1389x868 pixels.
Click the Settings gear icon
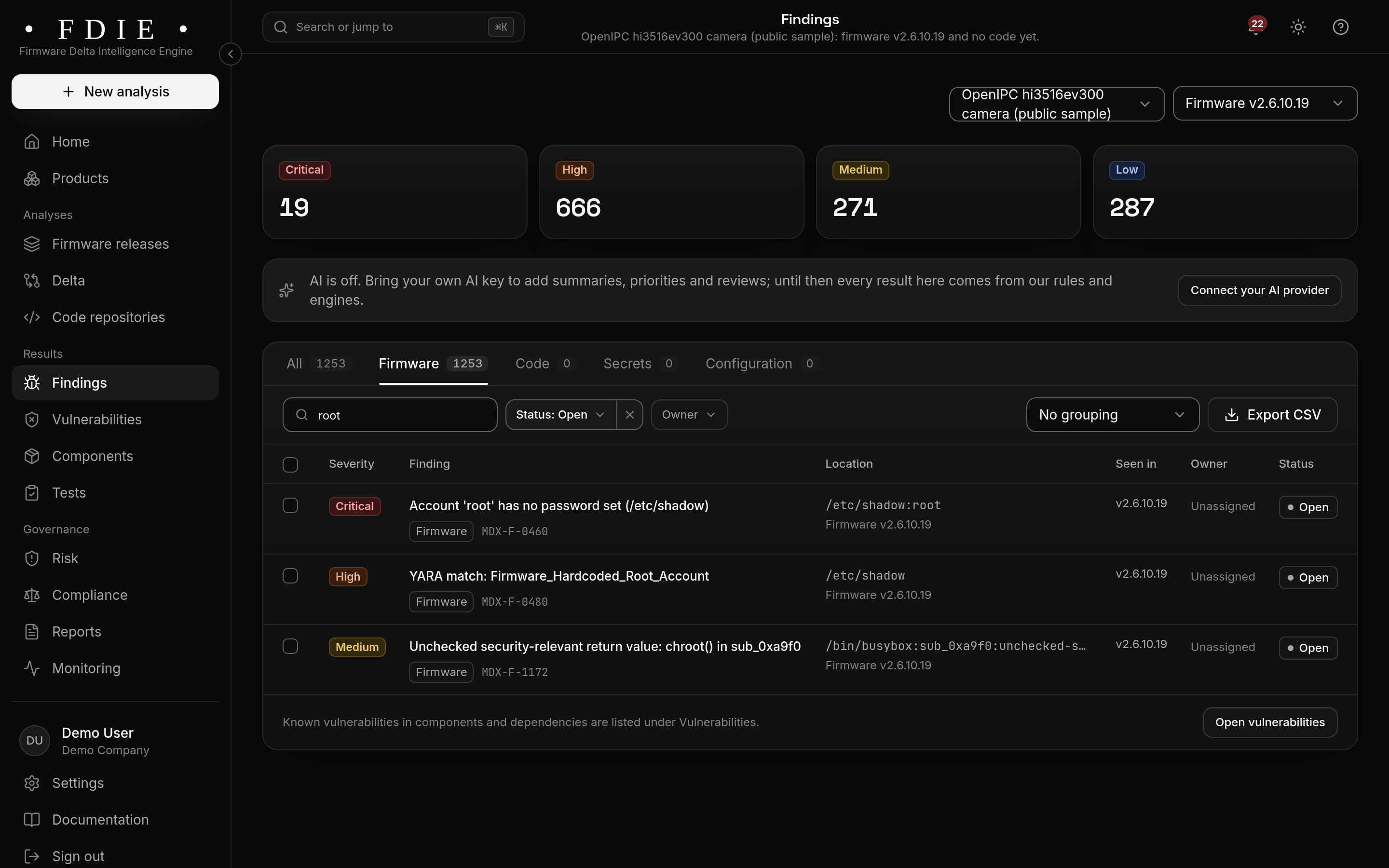point(32,784)
